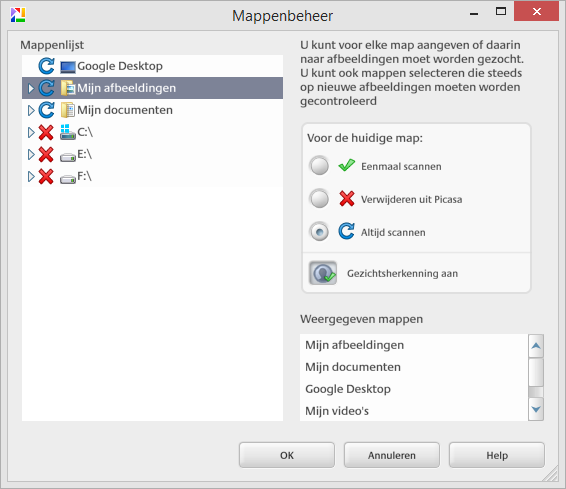This screenshot has height=489, width=566.
Task: Choose the Verwijderen uit Picasa radio option
Action: point(319,199)
